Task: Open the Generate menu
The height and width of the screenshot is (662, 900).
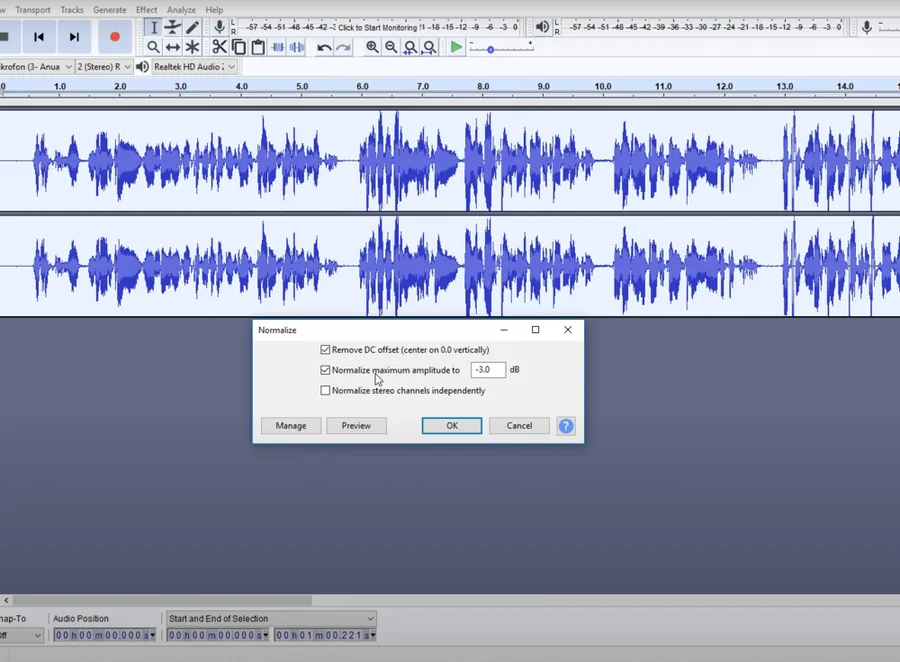Action: pos(110,10)
